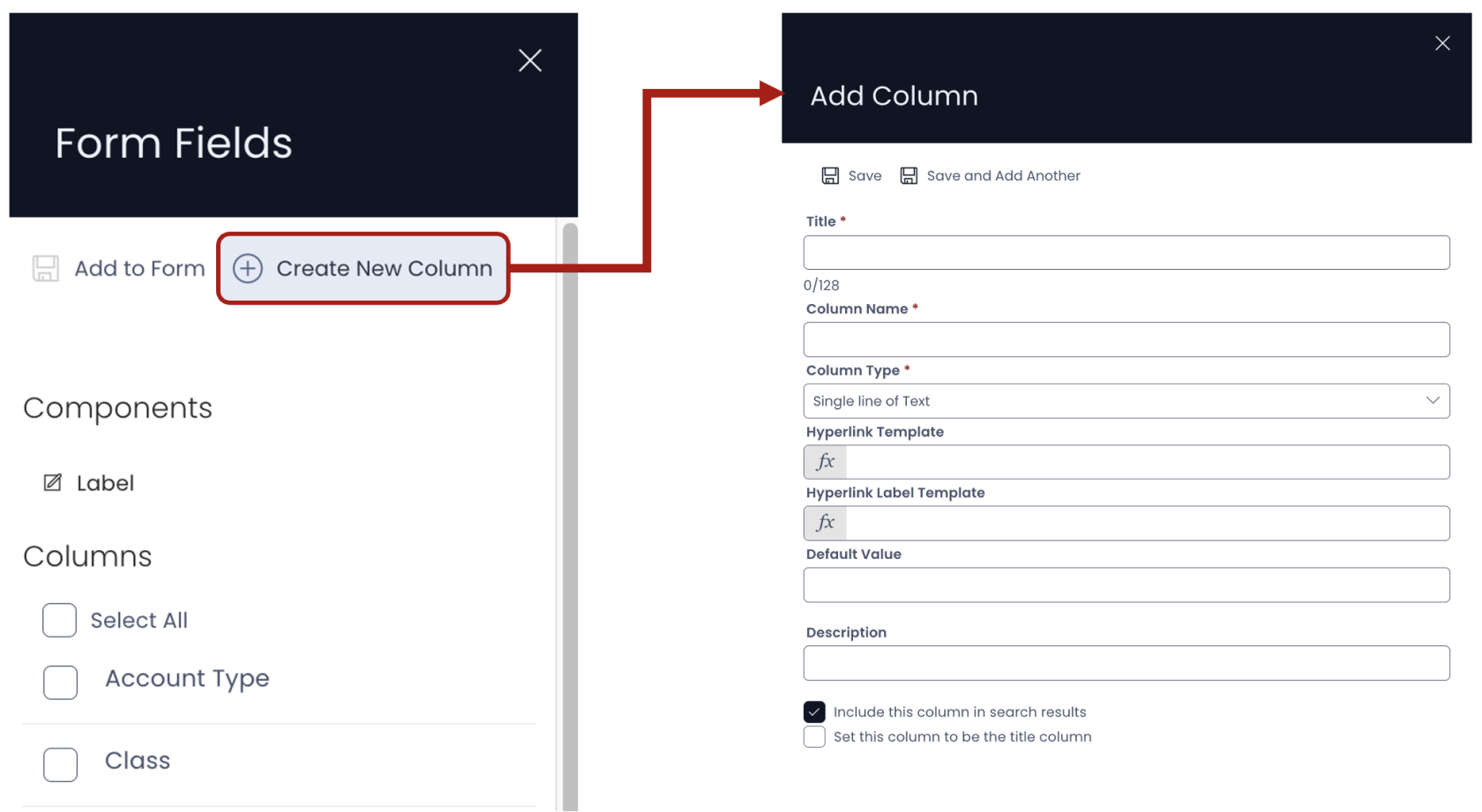
Task: Click the plus icon on Create New Column
Action: point(247,268)
